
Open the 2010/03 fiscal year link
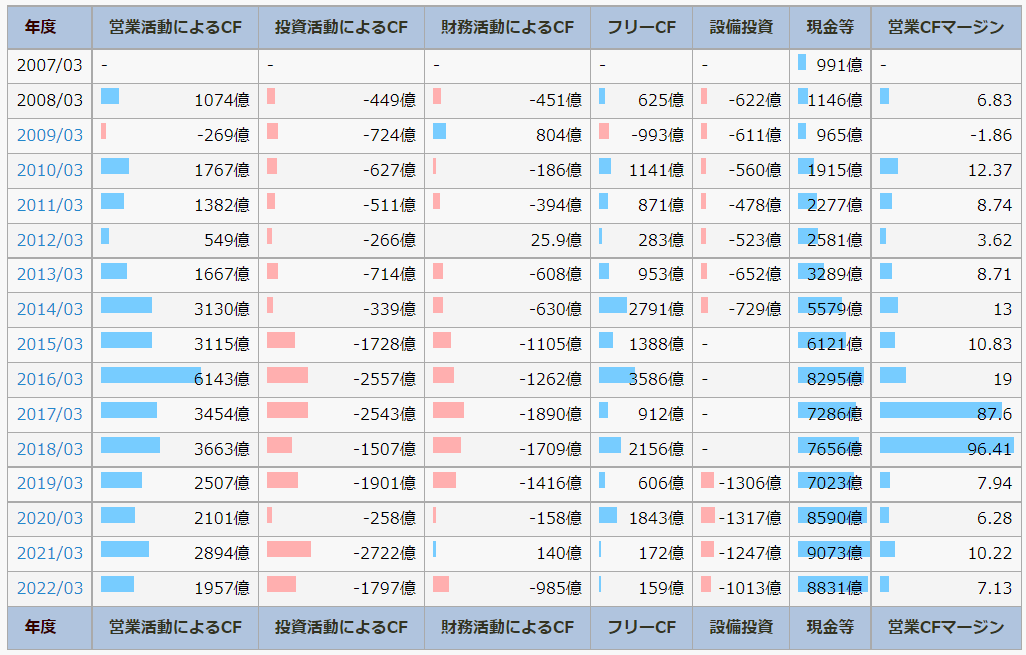point(50,170)
